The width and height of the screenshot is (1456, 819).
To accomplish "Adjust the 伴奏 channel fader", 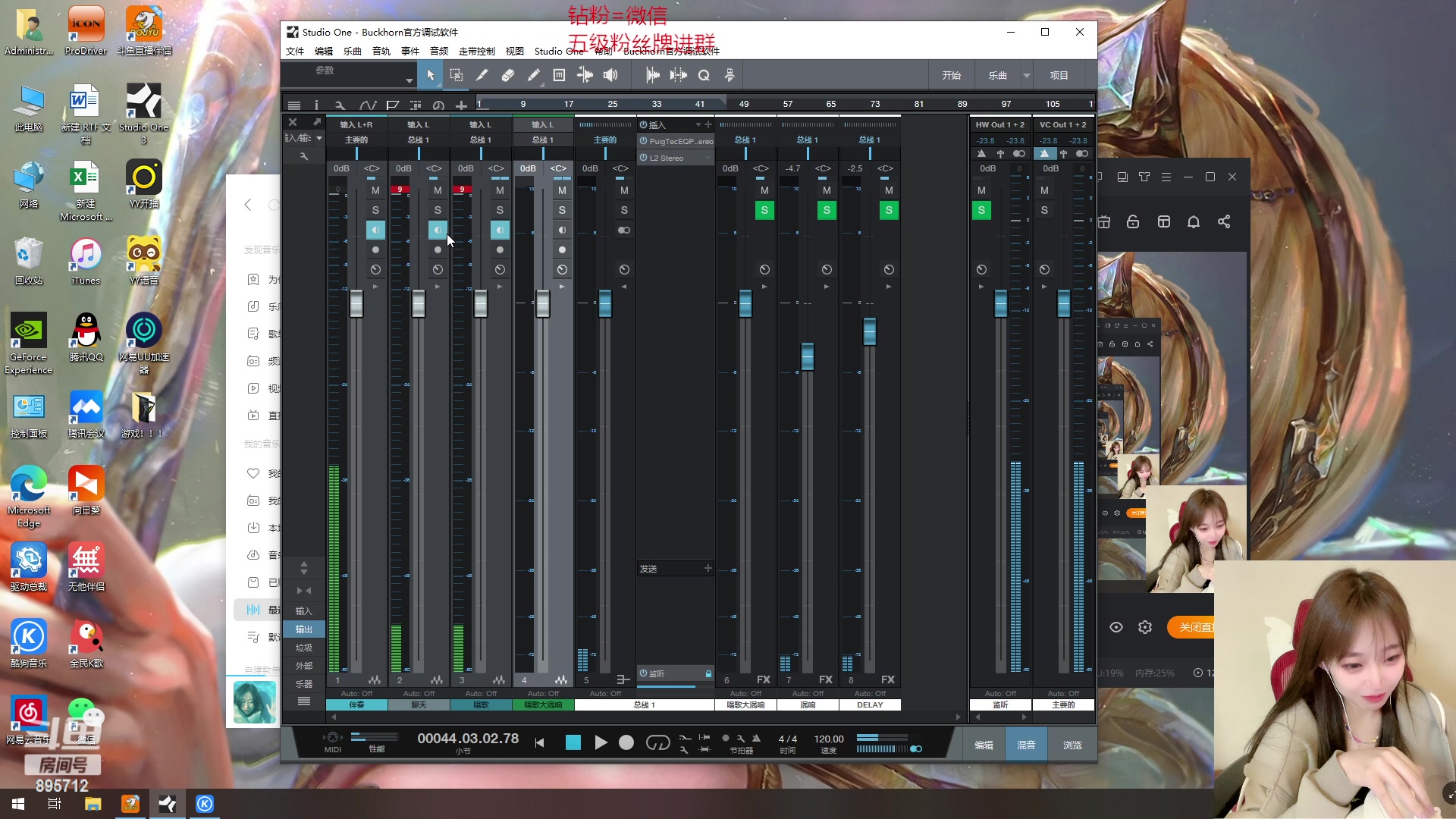I will click(x=356, y=304).
